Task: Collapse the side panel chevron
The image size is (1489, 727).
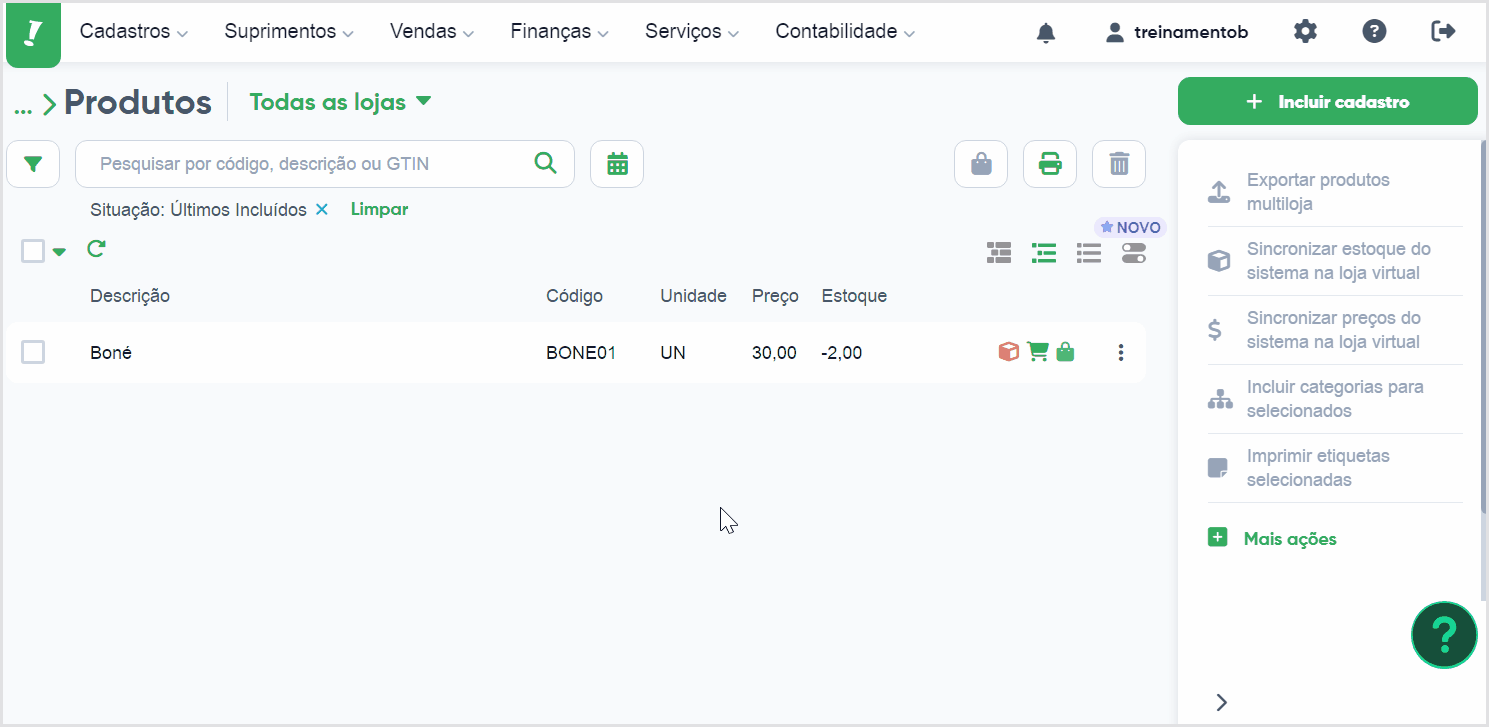Action: click(1221, 702)
